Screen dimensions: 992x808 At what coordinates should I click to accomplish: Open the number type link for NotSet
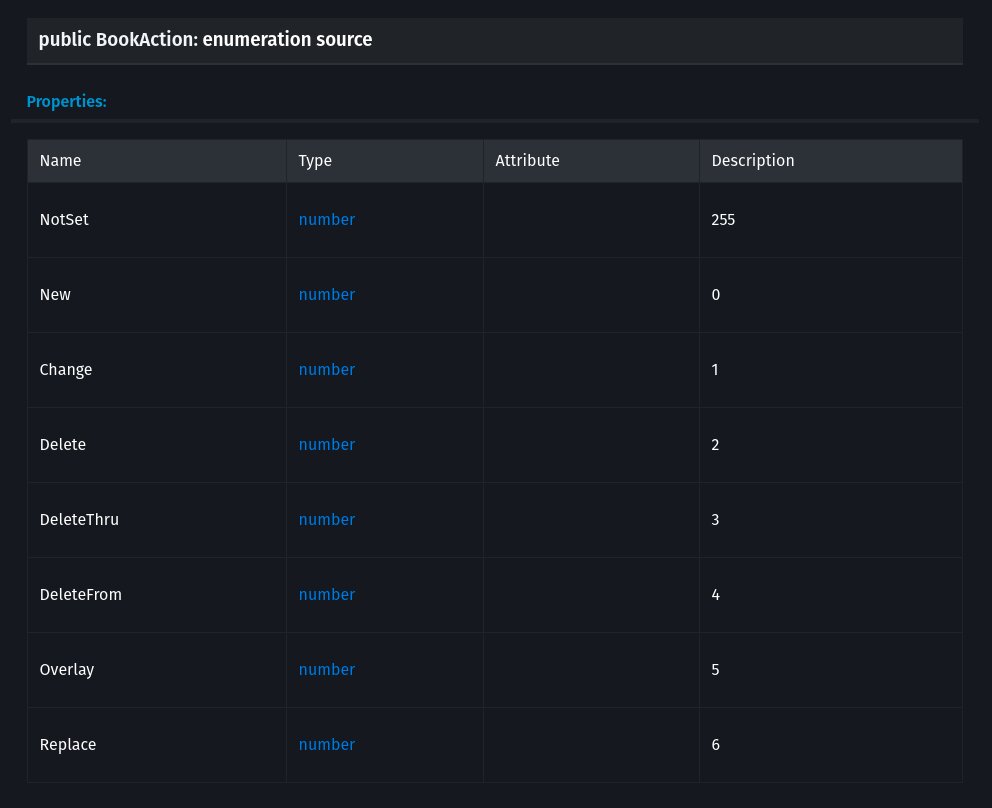click(x=326, y=219)
